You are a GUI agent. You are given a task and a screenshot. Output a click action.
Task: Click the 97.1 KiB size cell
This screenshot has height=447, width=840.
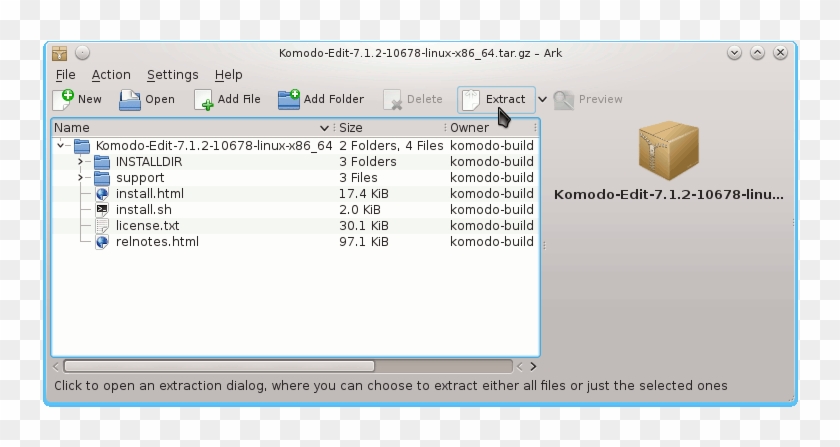pos(364,242)
